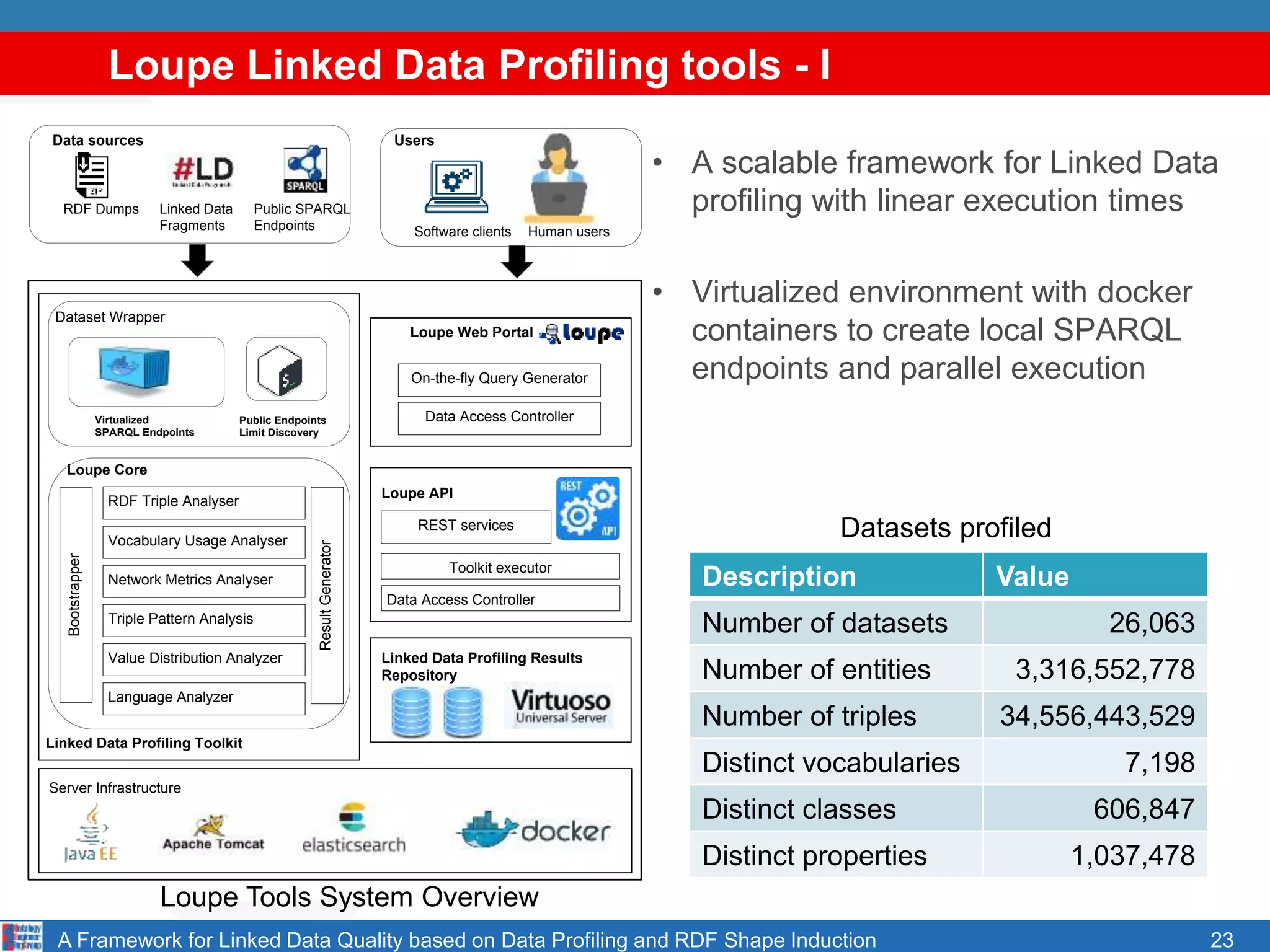Click the vertical Result Generator box
This screenshot has width=1270, height=952.
pyautogui.click(x=327, y=595)
